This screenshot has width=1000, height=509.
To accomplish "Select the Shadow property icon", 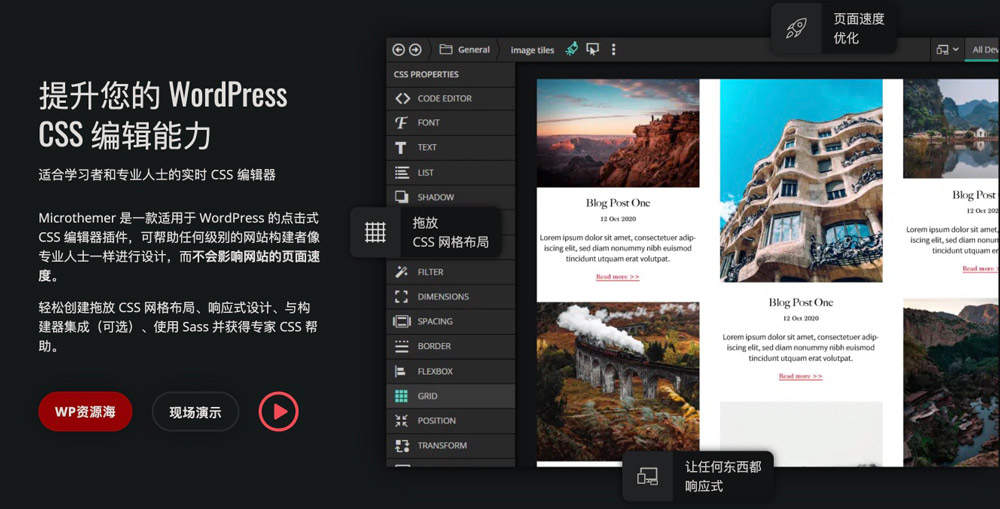I will (x=402, y=196).
